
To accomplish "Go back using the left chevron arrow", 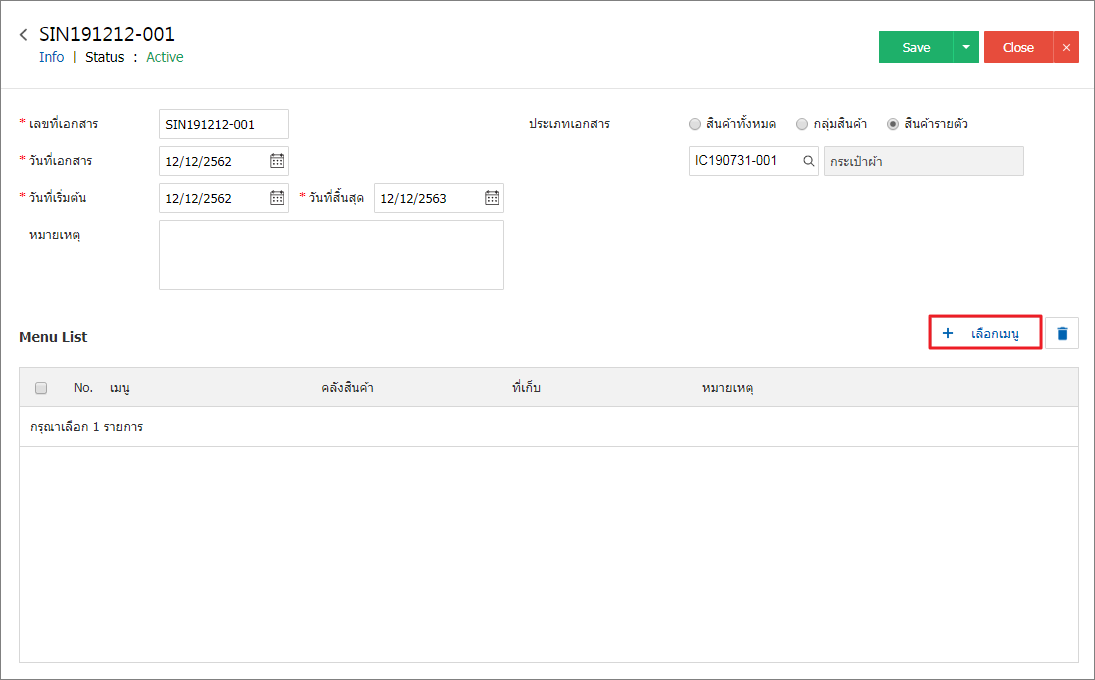I will click(x=24, y=34).
